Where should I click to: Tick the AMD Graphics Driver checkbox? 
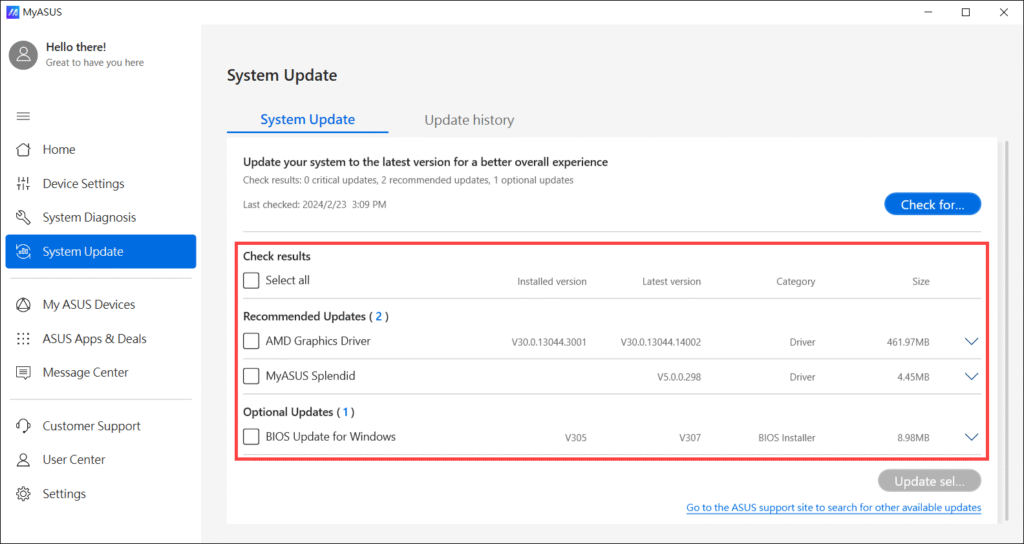tap(252, 341)
